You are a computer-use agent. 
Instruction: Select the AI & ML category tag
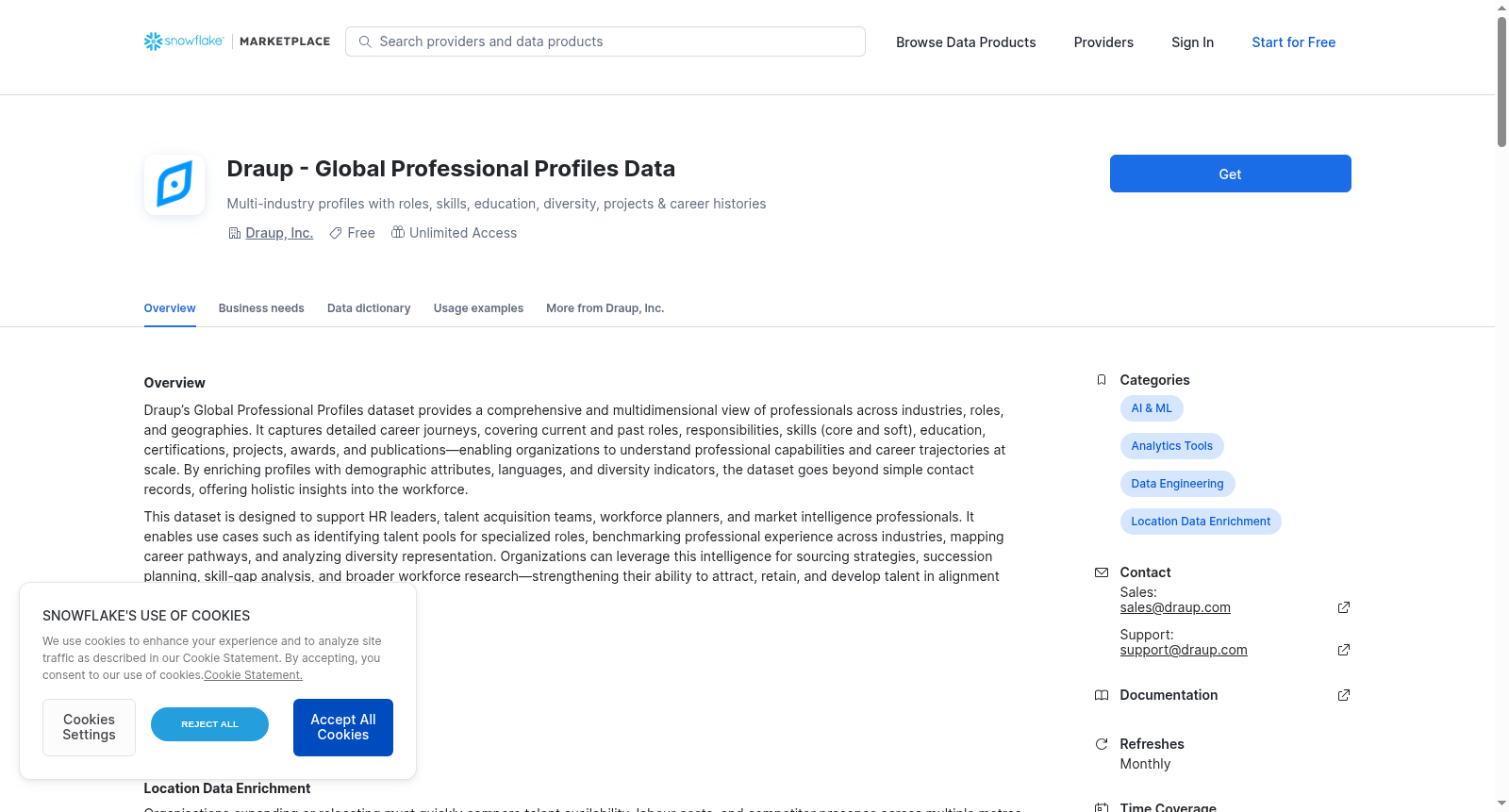click(1152, 408)
